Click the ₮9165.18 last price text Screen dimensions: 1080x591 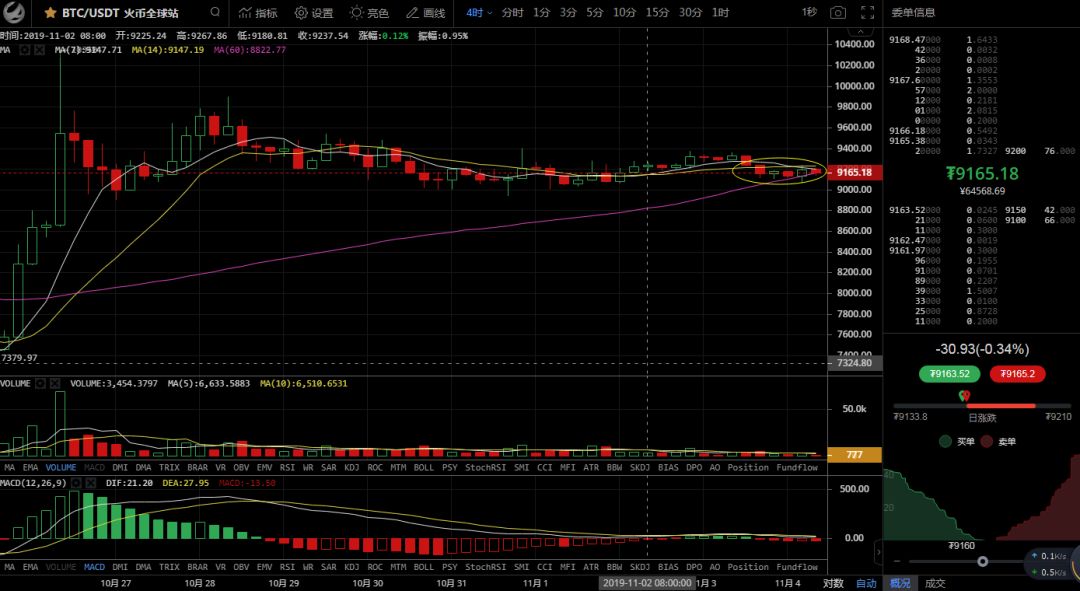tap(982, 174)
